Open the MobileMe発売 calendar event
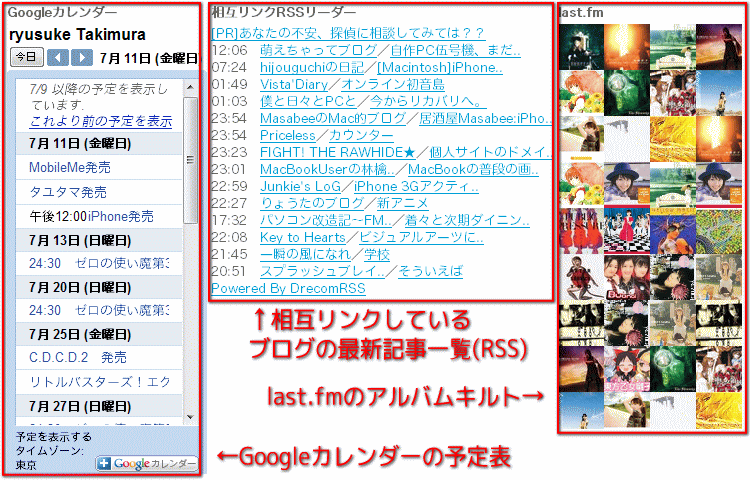This screenshot has width=750, height=480. click(x=70, y=167)
